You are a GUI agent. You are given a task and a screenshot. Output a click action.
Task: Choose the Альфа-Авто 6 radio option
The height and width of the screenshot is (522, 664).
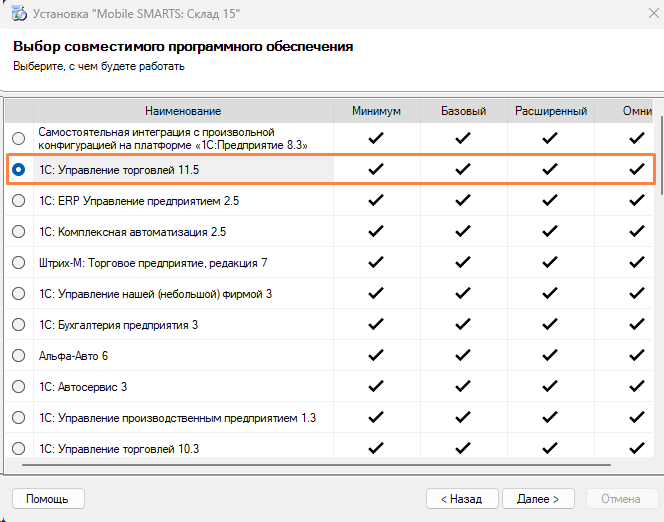19,356
